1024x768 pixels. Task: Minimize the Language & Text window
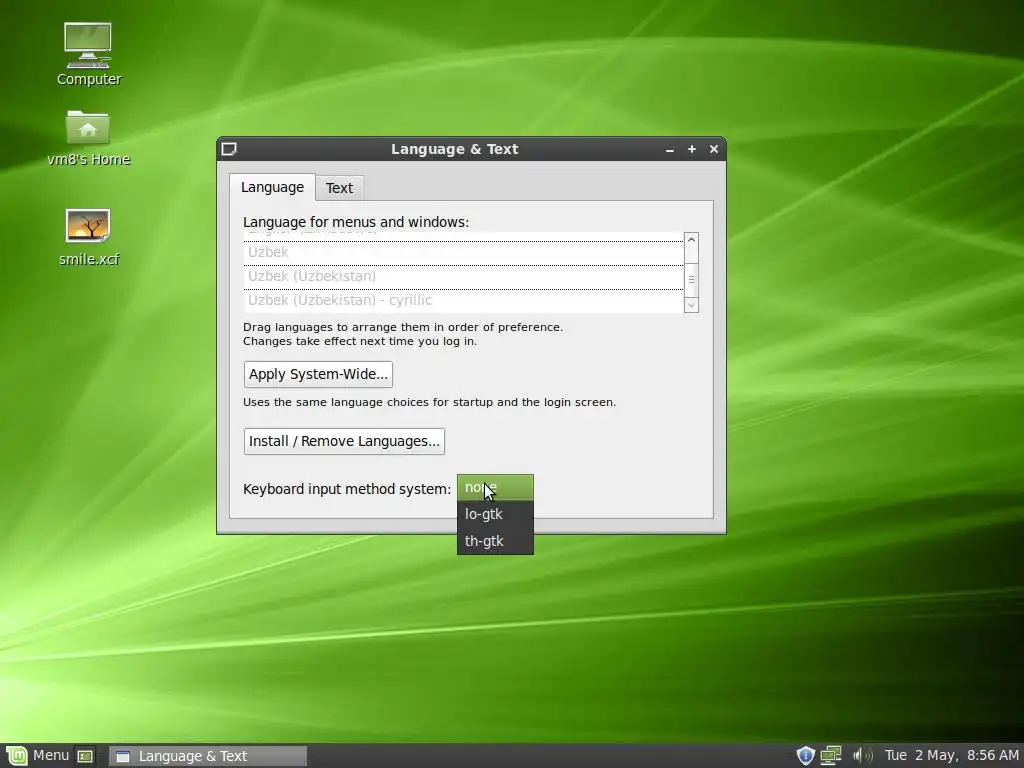pos(669,150)
